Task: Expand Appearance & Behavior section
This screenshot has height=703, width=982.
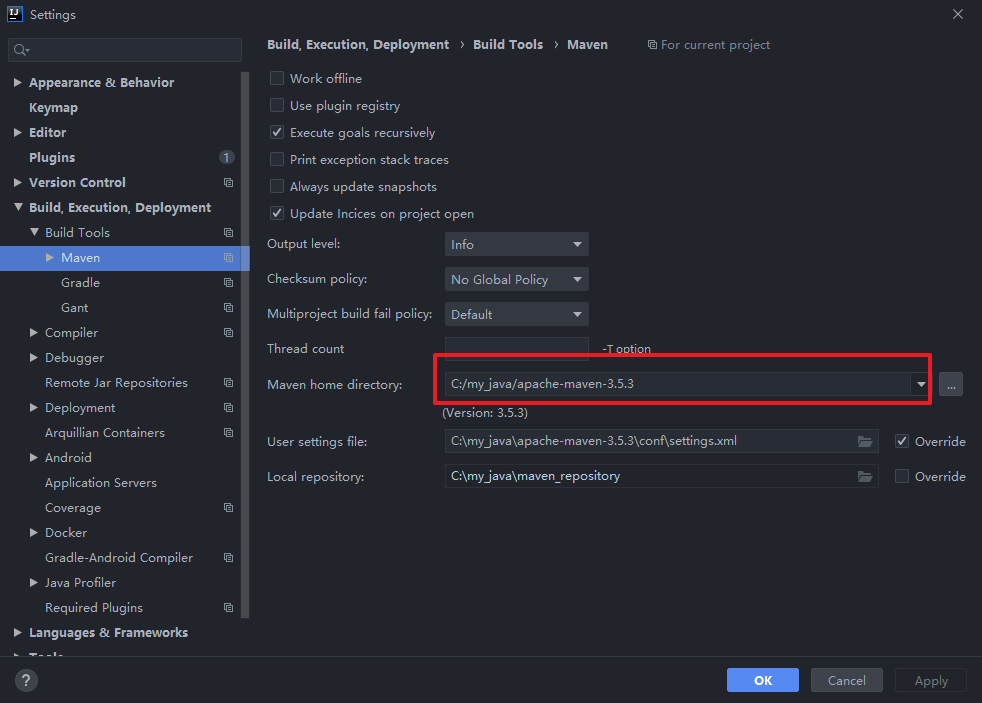Action: click(x=18, y=83)
